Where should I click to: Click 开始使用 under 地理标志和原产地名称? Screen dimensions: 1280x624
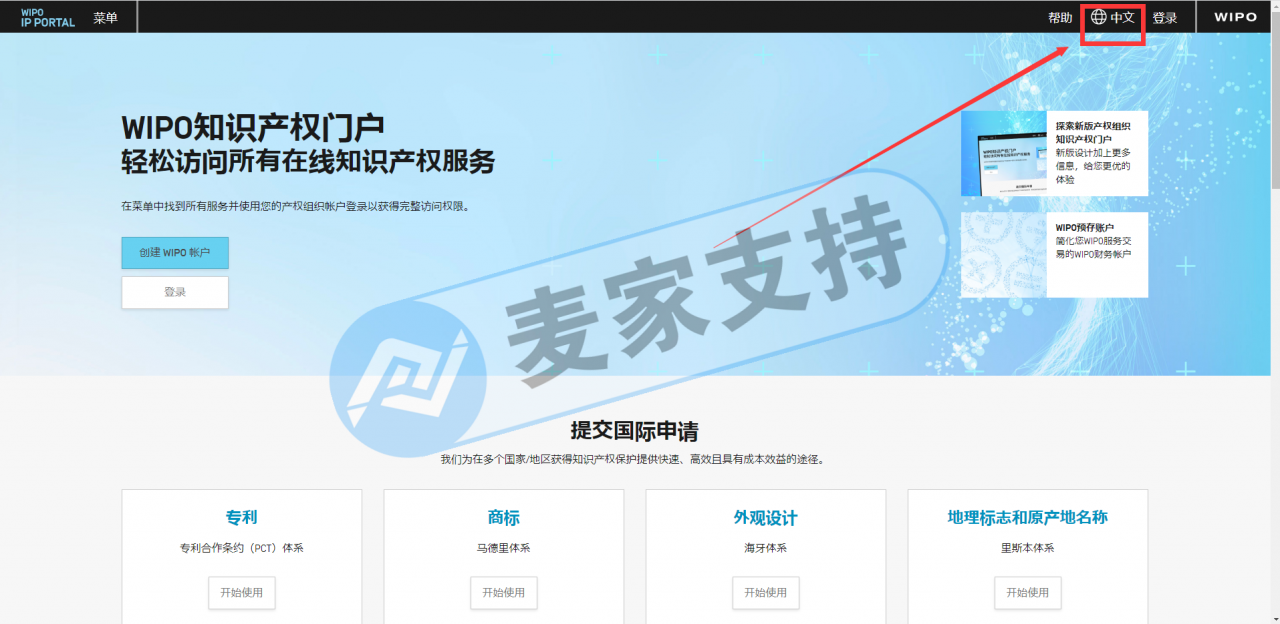pos(1028,592)
